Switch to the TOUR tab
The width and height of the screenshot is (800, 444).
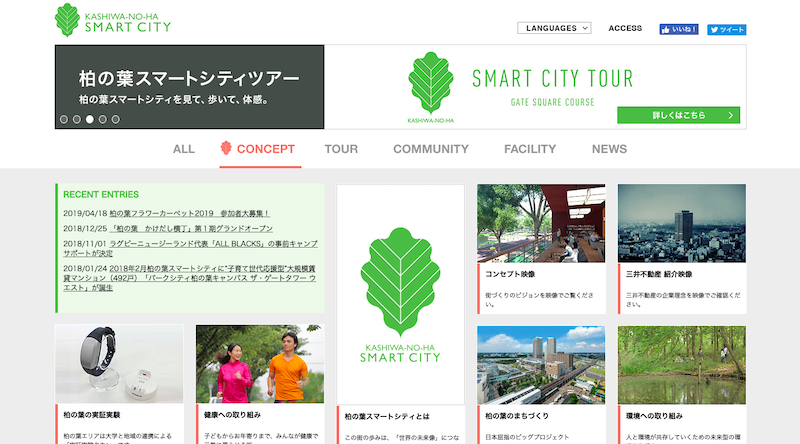pos(341,149)
